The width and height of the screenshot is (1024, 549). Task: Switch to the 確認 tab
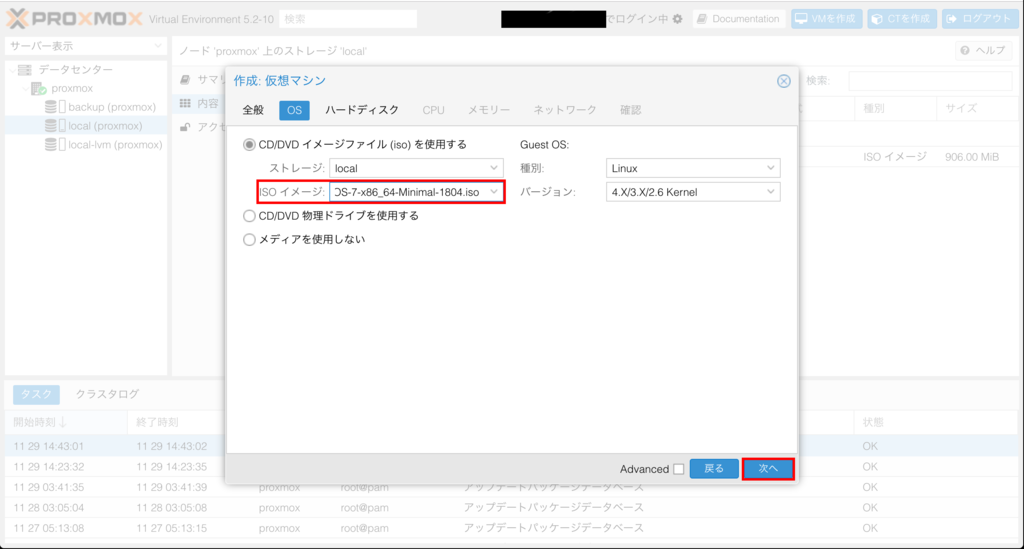point(630,110)
